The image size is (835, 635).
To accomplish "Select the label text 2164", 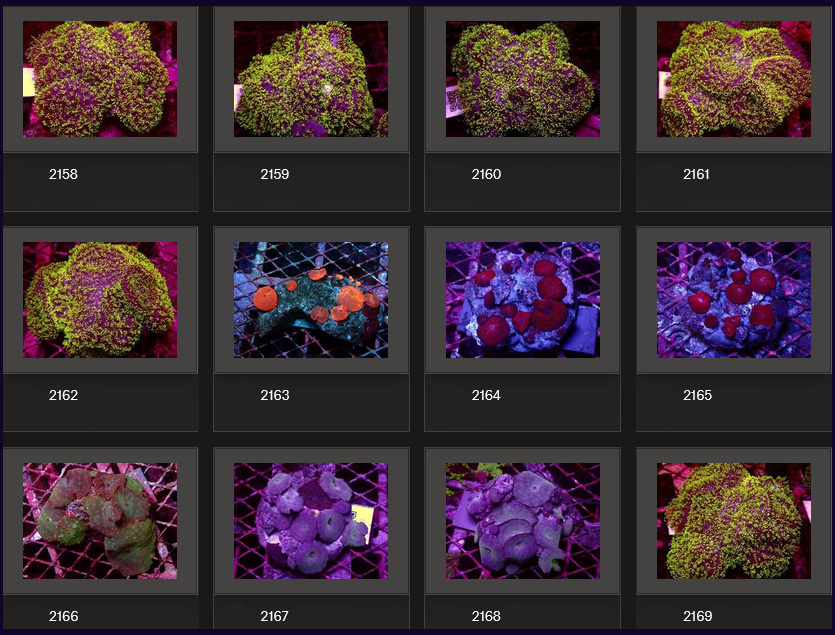I will (x=486, y=395).
